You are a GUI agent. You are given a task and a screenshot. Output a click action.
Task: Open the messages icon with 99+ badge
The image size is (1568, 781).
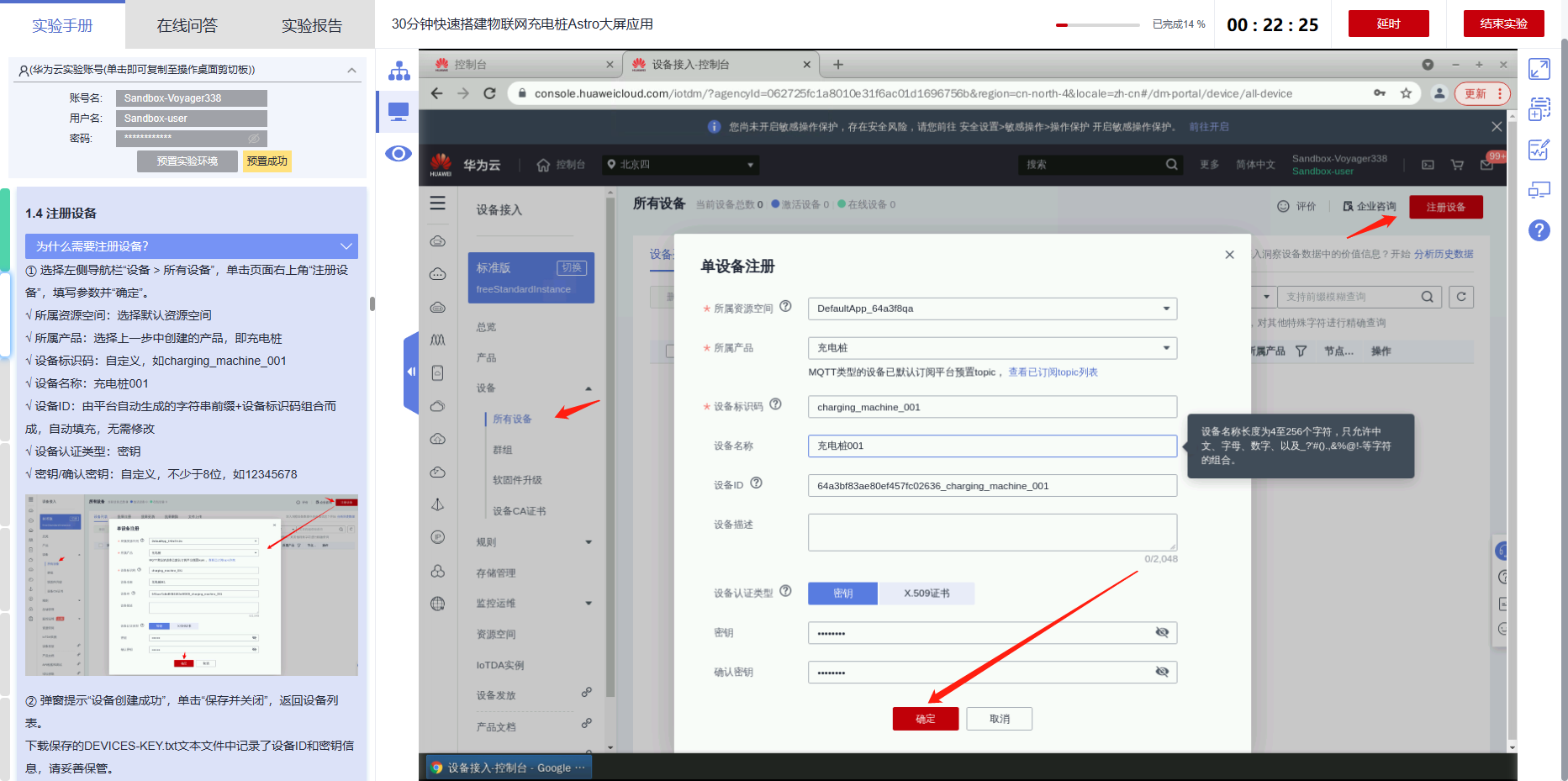pyautogui.click(x=1487, y=165)
